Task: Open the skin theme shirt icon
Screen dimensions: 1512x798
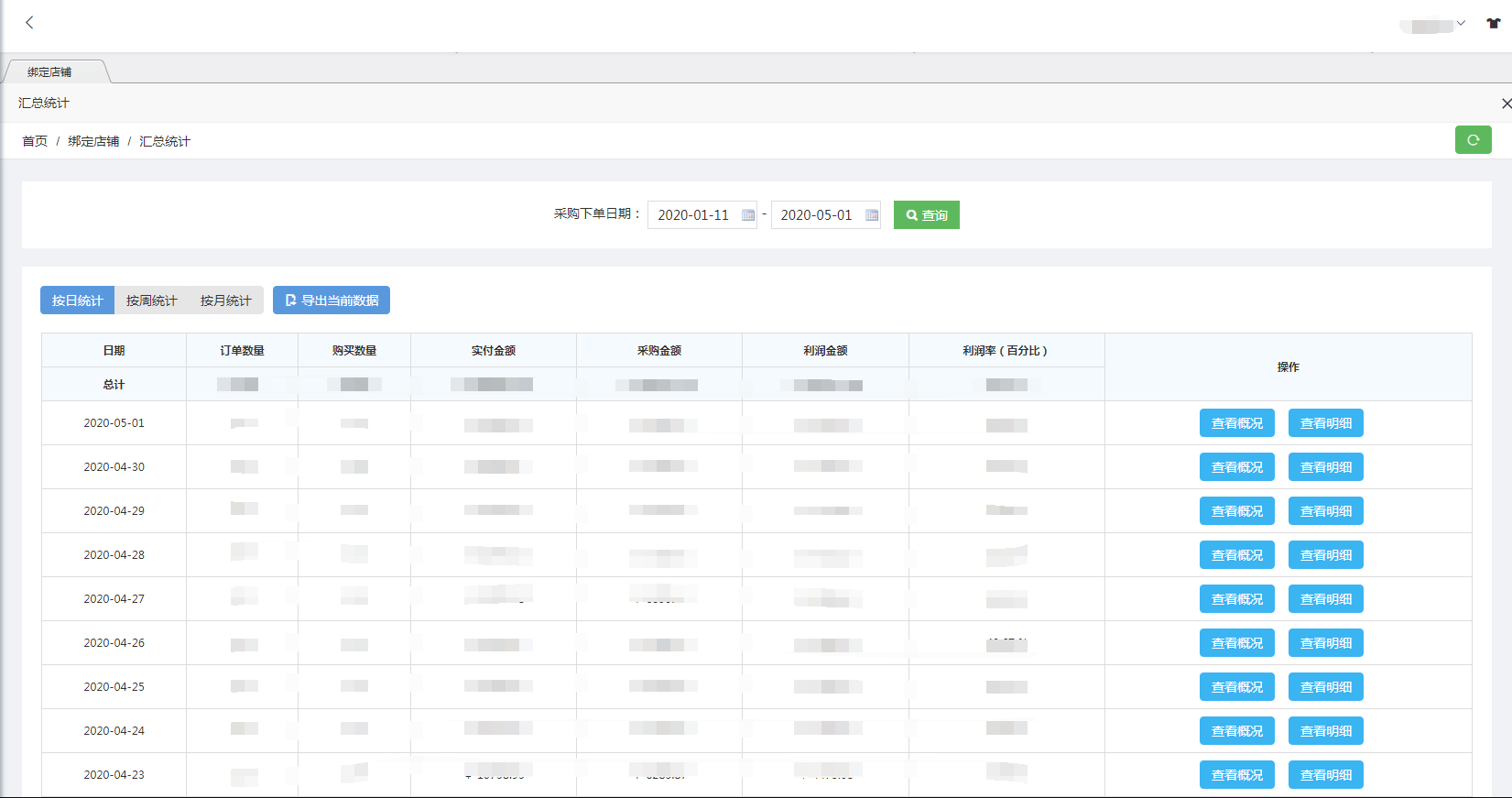Action: click(x=1494, y=23)
